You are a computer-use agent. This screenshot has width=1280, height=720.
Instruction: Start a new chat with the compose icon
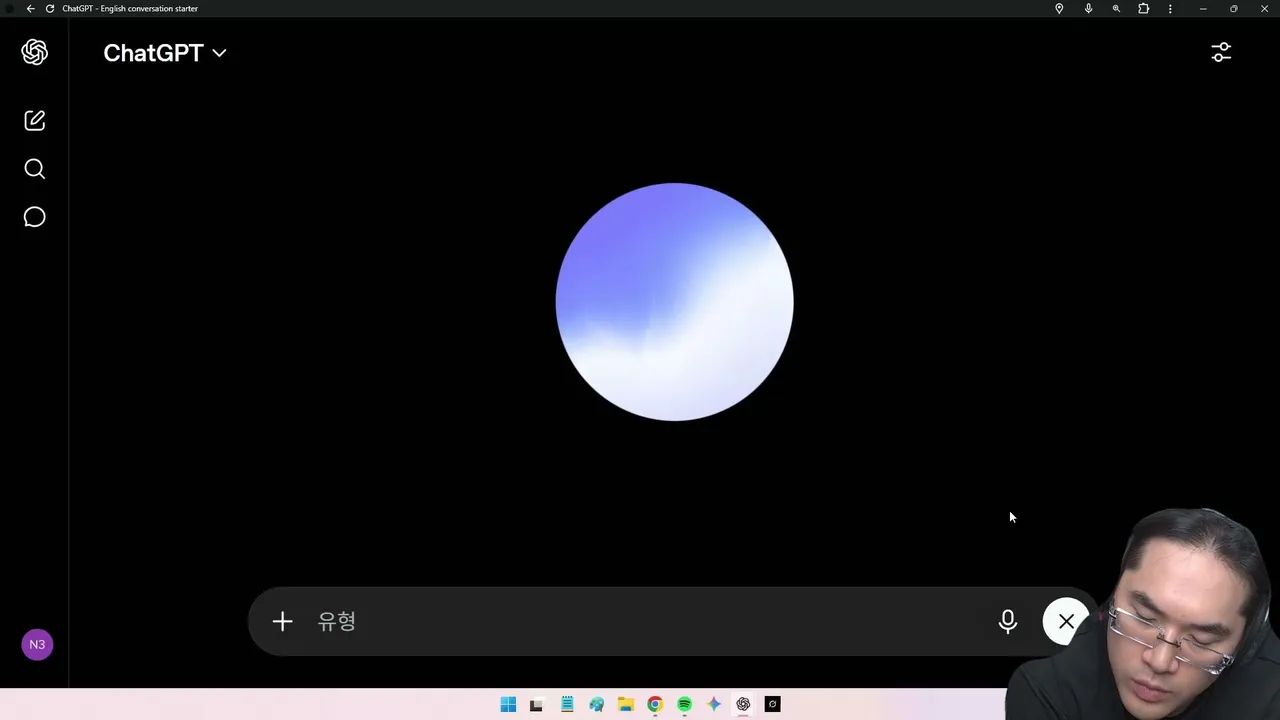point(35,120)
